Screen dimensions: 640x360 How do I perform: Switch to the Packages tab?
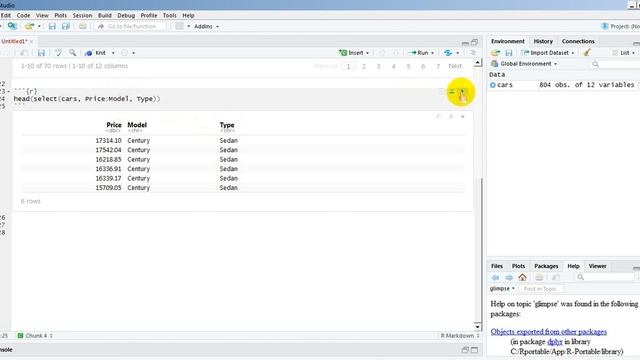tap(546, 266)
